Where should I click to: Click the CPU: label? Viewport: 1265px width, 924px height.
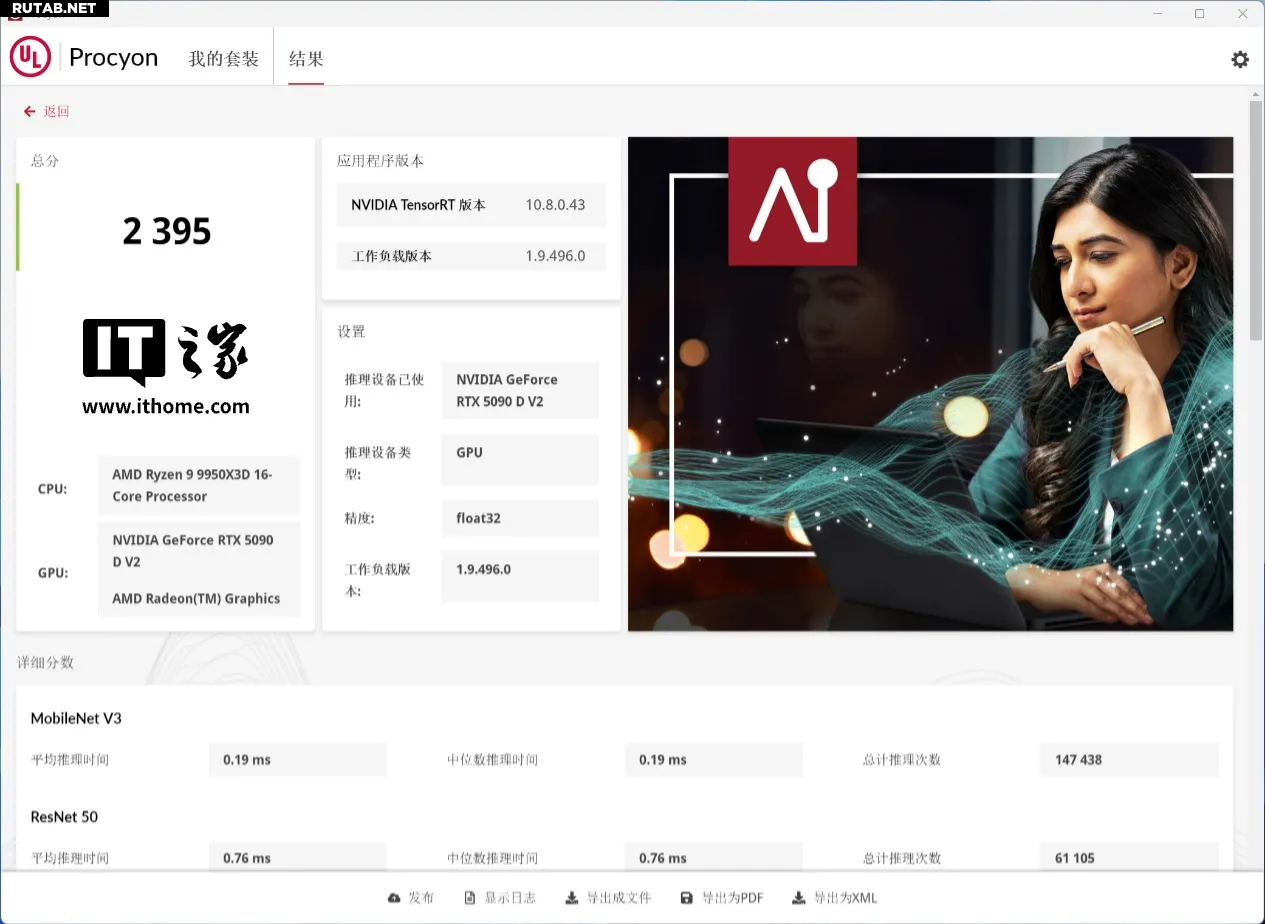53,490
